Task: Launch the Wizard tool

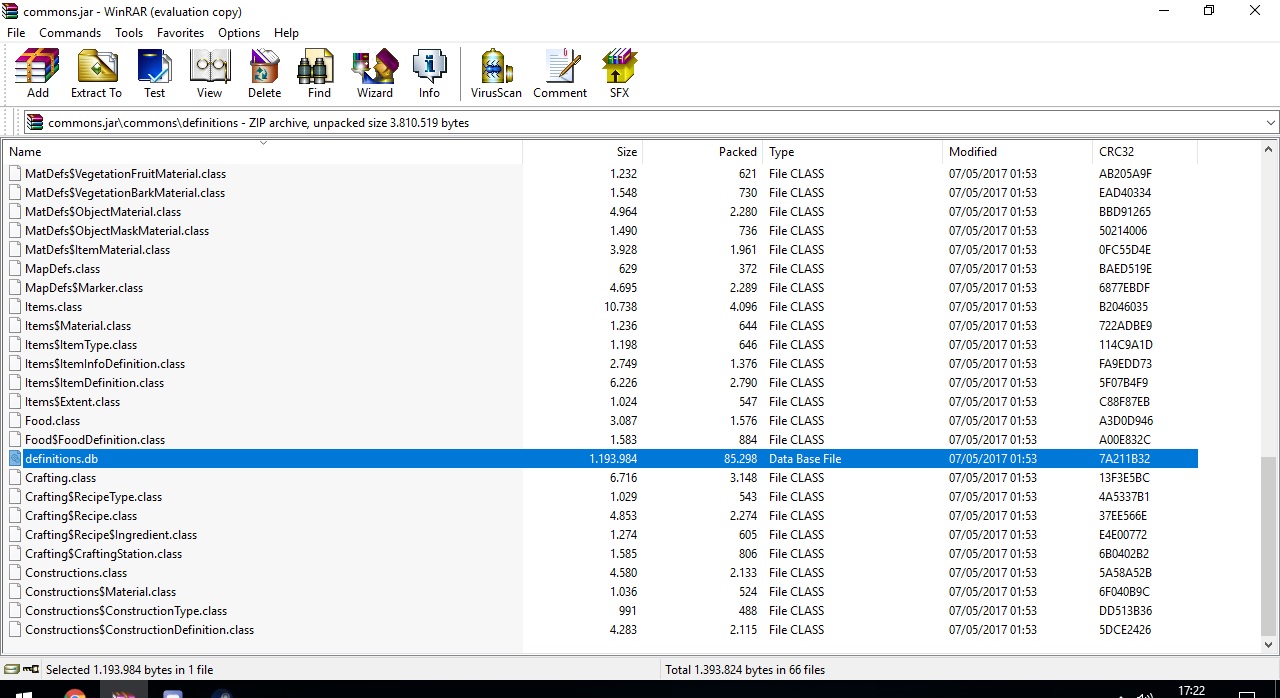Action: (x=375, y=74)
